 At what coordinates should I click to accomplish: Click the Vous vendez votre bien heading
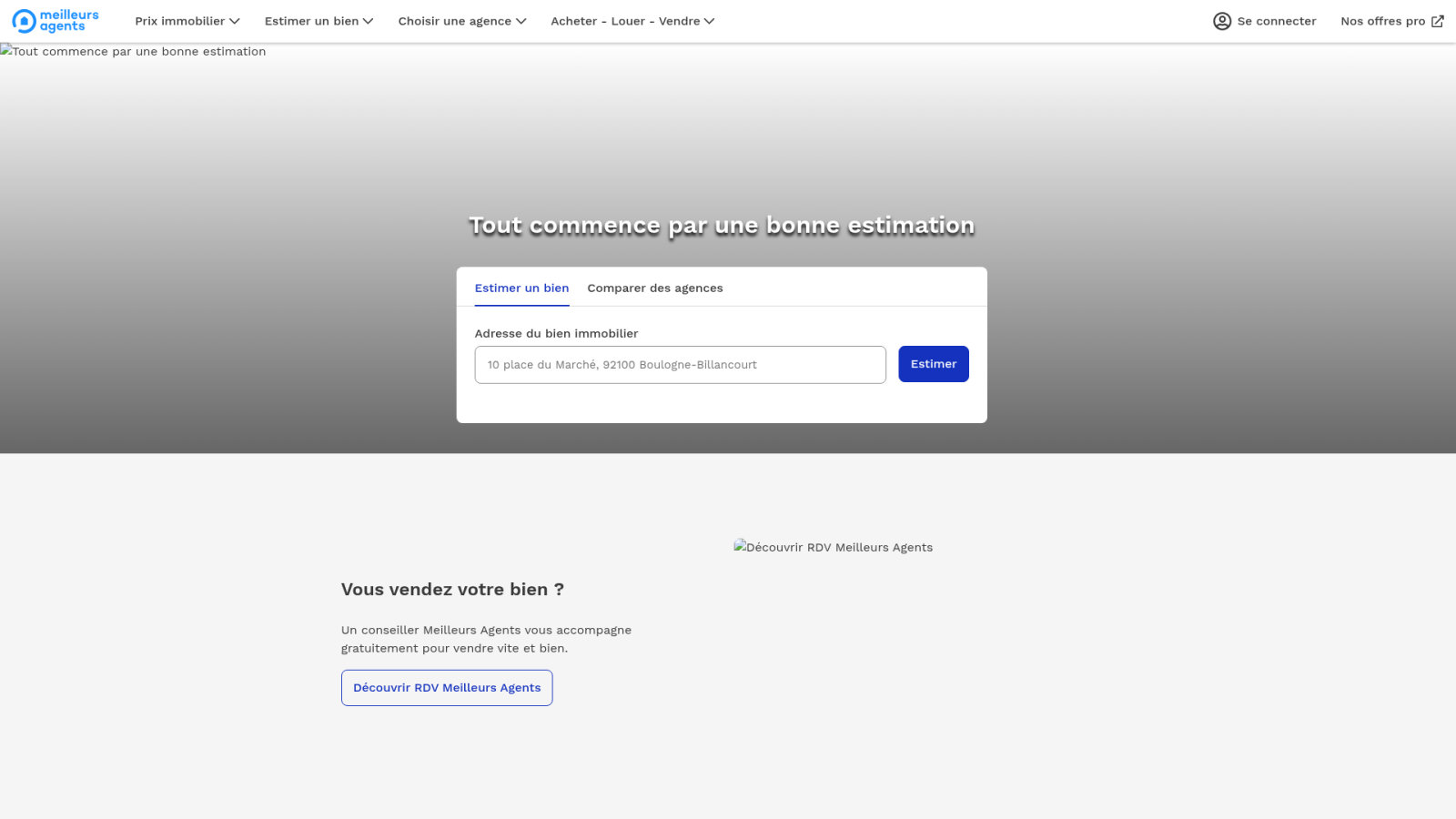point(452,590)
